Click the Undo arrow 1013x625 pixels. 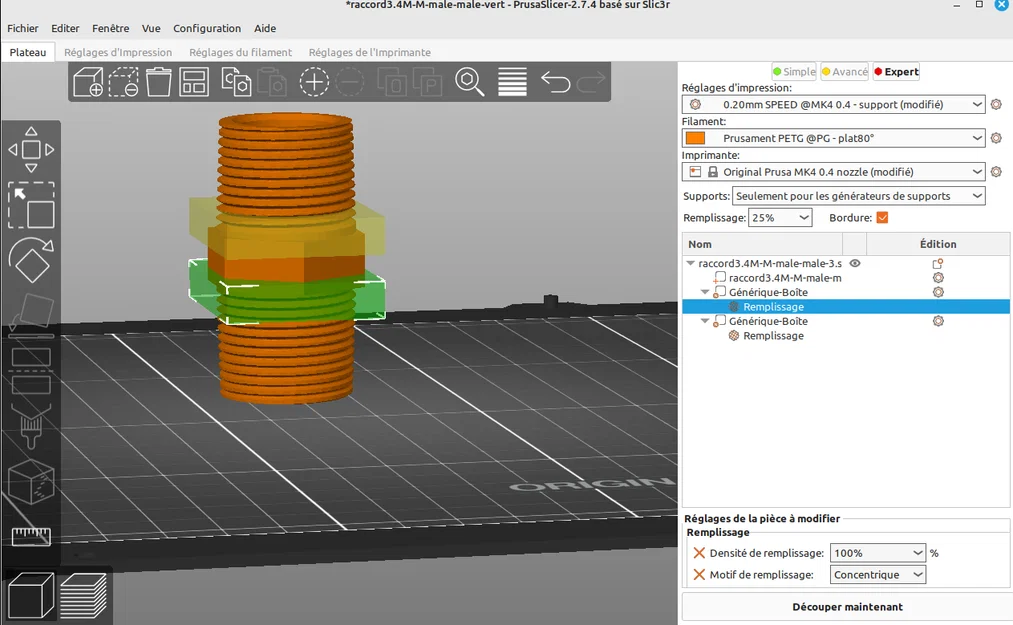pyautogui.click(x=556, y=82)
